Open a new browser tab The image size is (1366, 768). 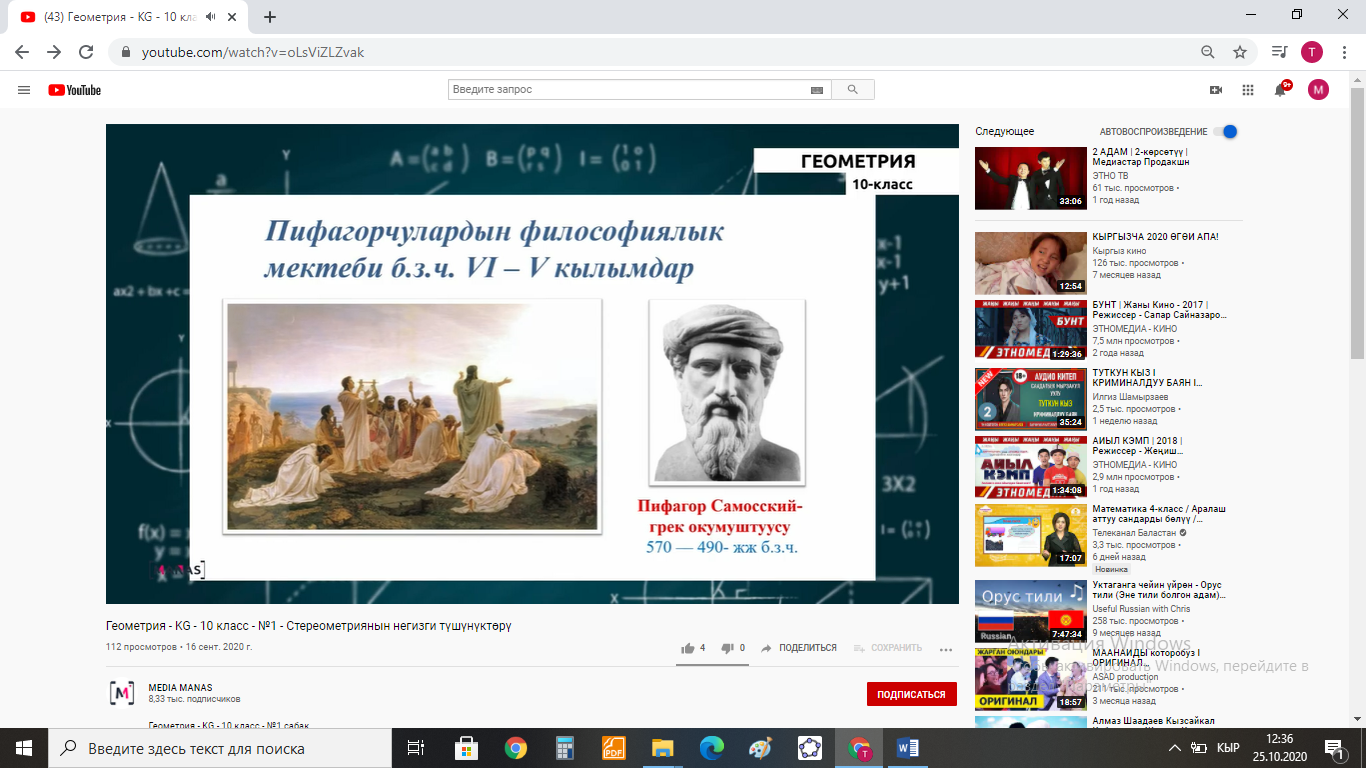coord(270,16)
